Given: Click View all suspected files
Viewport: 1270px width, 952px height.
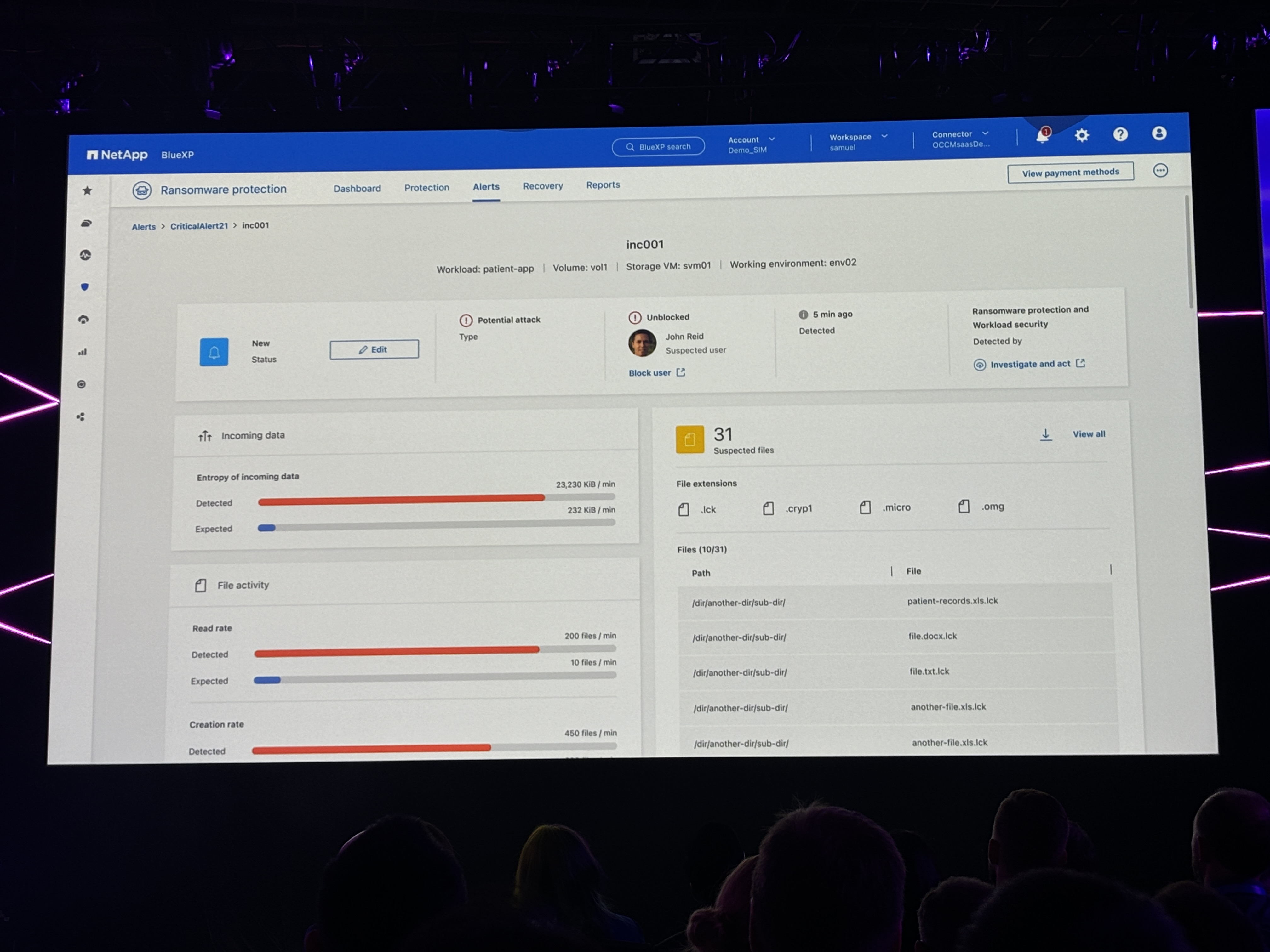Looking at the screenshot, I should [1089, 434].
